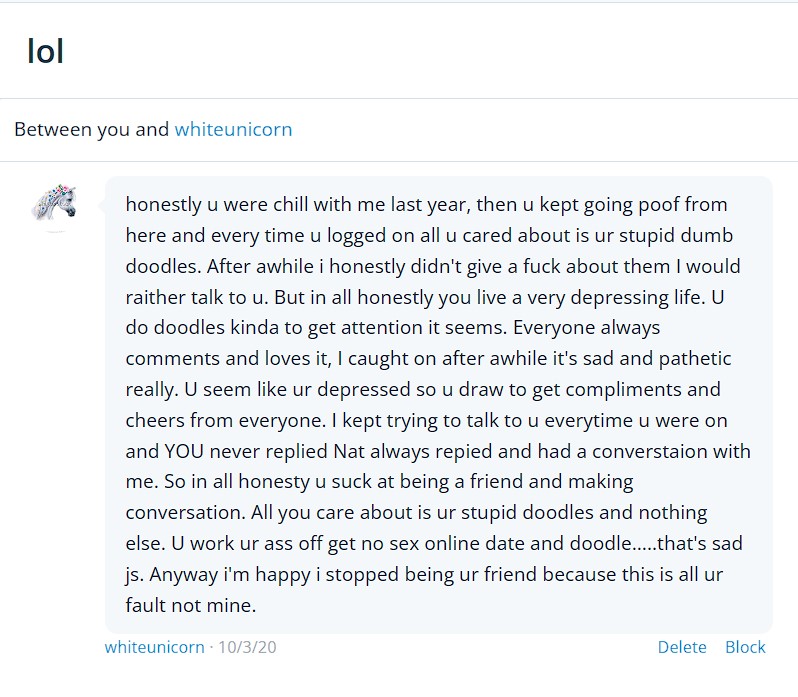Click 'Anyway i'm happy' sentence start
This screenshot has width=798, height=697.
coord(230,574)
